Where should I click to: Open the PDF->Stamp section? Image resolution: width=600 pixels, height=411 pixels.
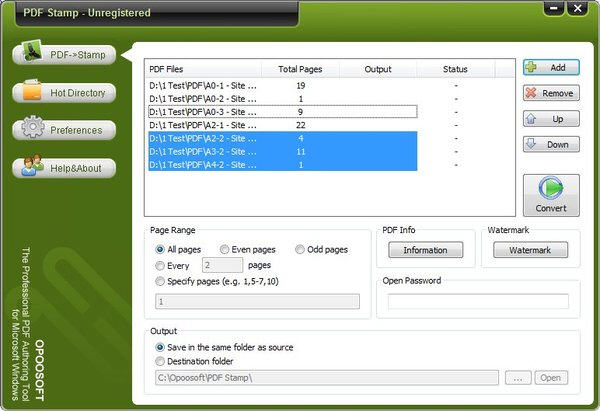pyautogui.click(x=64, y=55)
